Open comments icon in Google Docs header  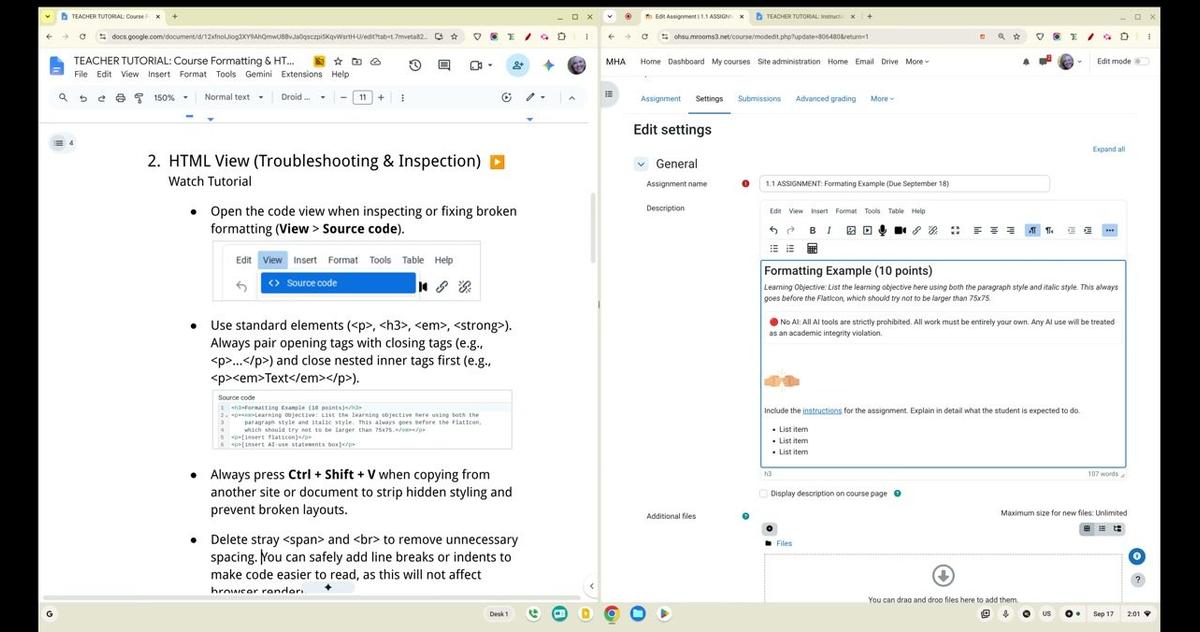(443, 65)
